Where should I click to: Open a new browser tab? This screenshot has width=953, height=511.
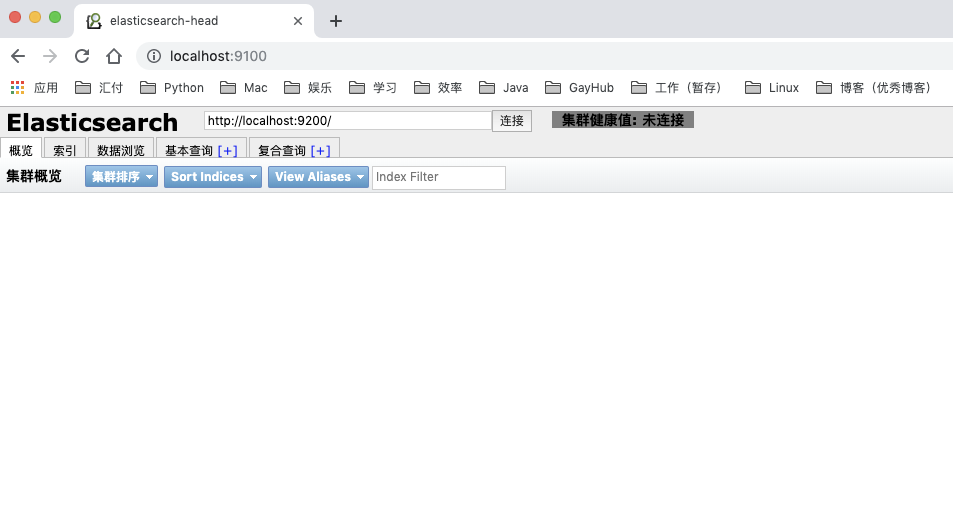click(x=335, y=21)
